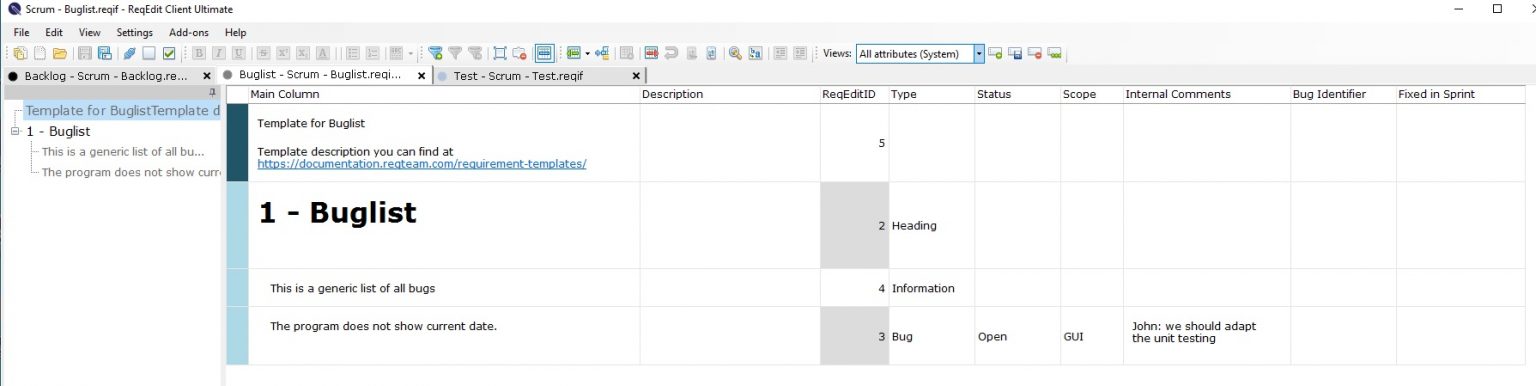Open the Settings menu
Image resolution: width=1536 pixels, height=386 pixels.
(135, 33)
